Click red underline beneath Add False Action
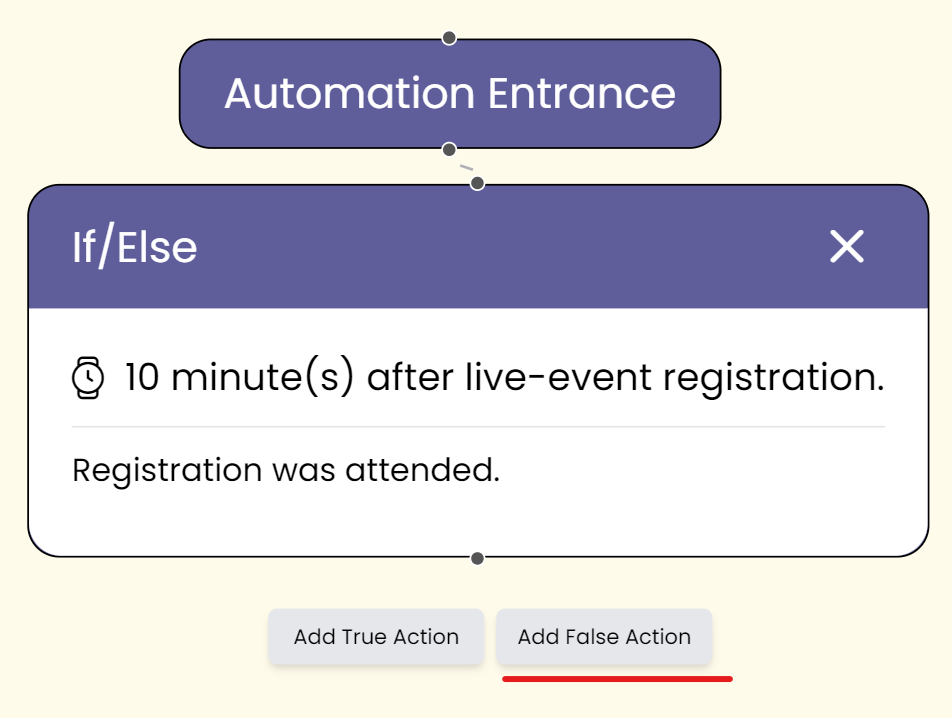952x718 pixels. click(x=617, y=679)
